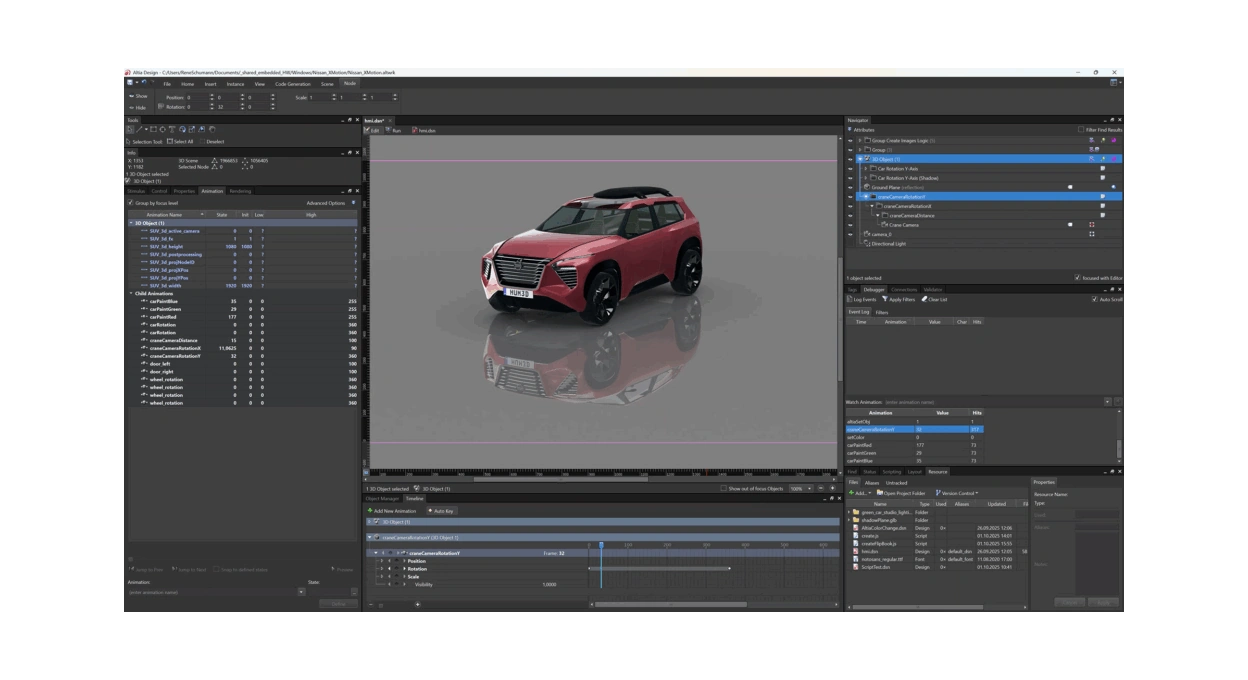Click the timeline playhead marker at frame 32
Viewport: 1248px width, 680px height.
click(601, 545)
